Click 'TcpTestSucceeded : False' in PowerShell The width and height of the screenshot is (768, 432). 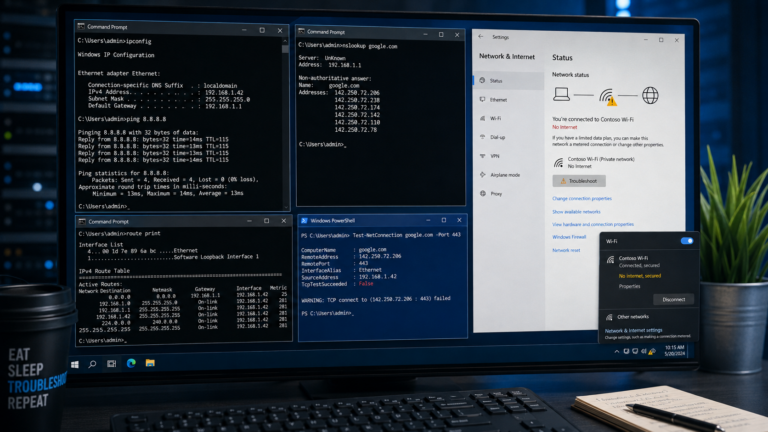337,284
